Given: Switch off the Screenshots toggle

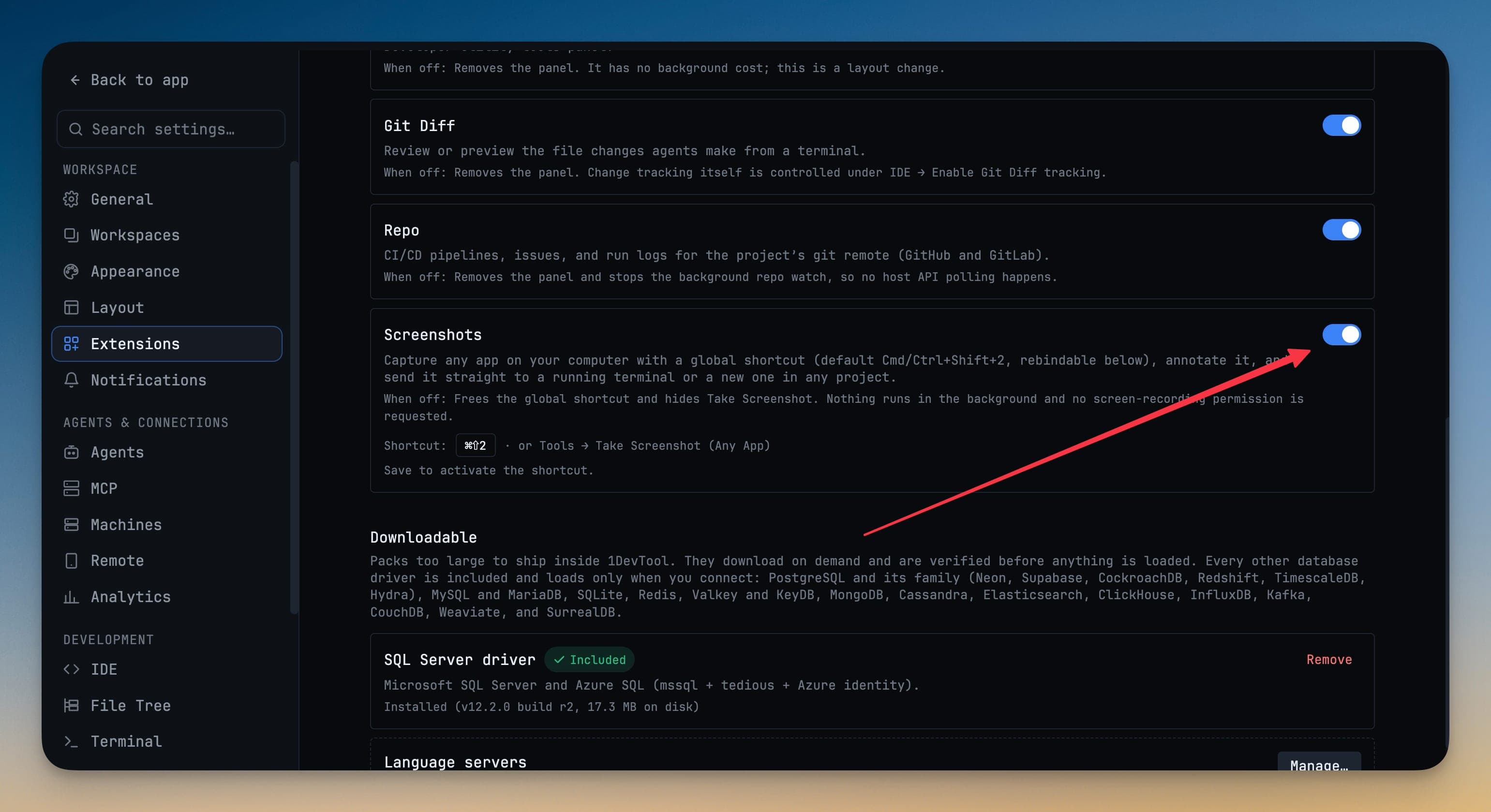Looking at the screenshot, I should [1341, 335].
